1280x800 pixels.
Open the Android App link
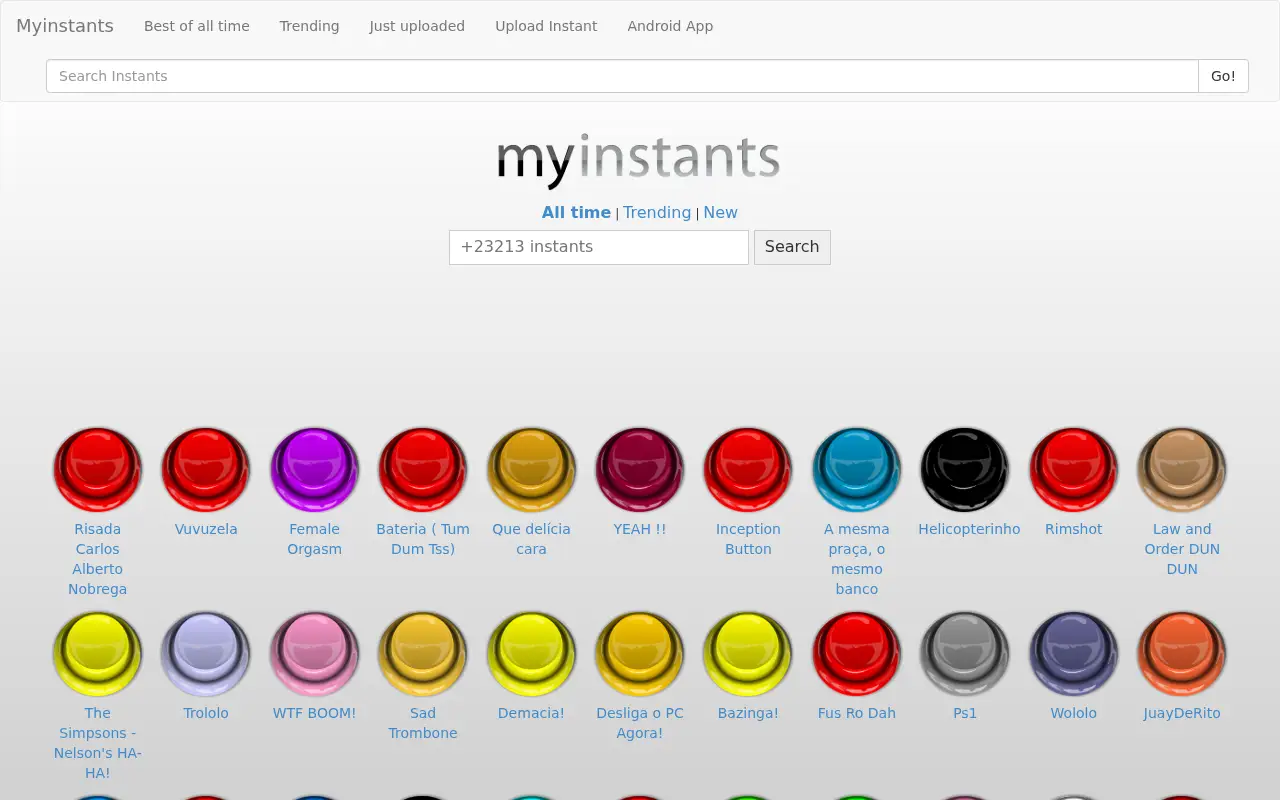click(x=670, y=26)
